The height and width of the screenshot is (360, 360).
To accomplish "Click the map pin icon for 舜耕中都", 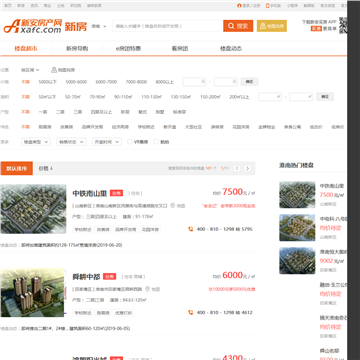I will (x=148, y=289).
